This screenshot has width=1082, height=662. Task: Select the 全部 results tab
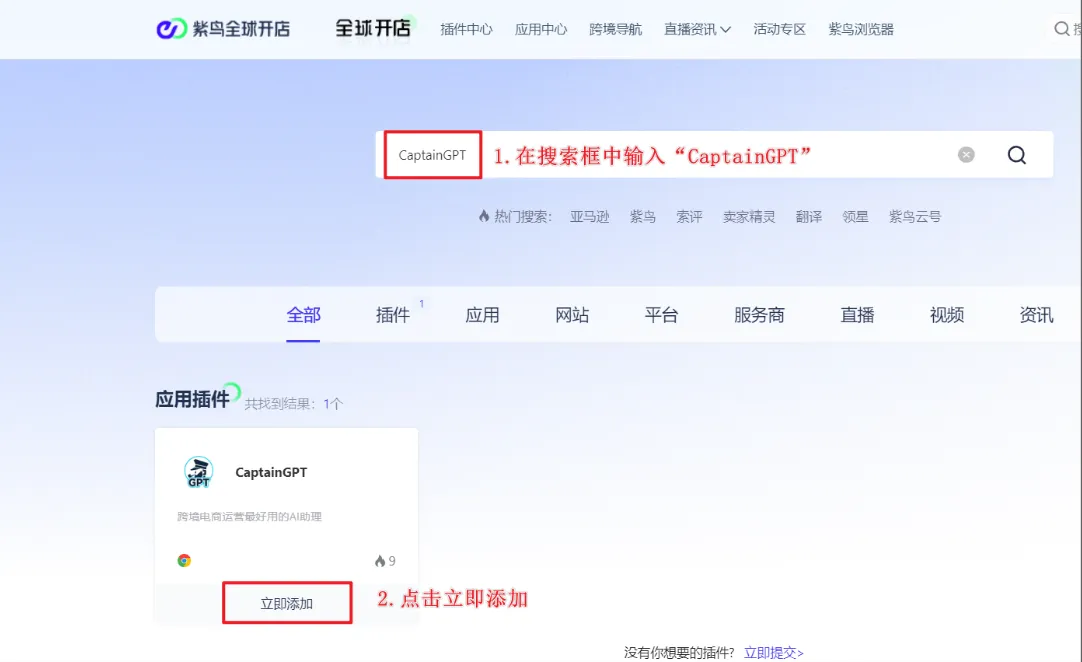304,315
